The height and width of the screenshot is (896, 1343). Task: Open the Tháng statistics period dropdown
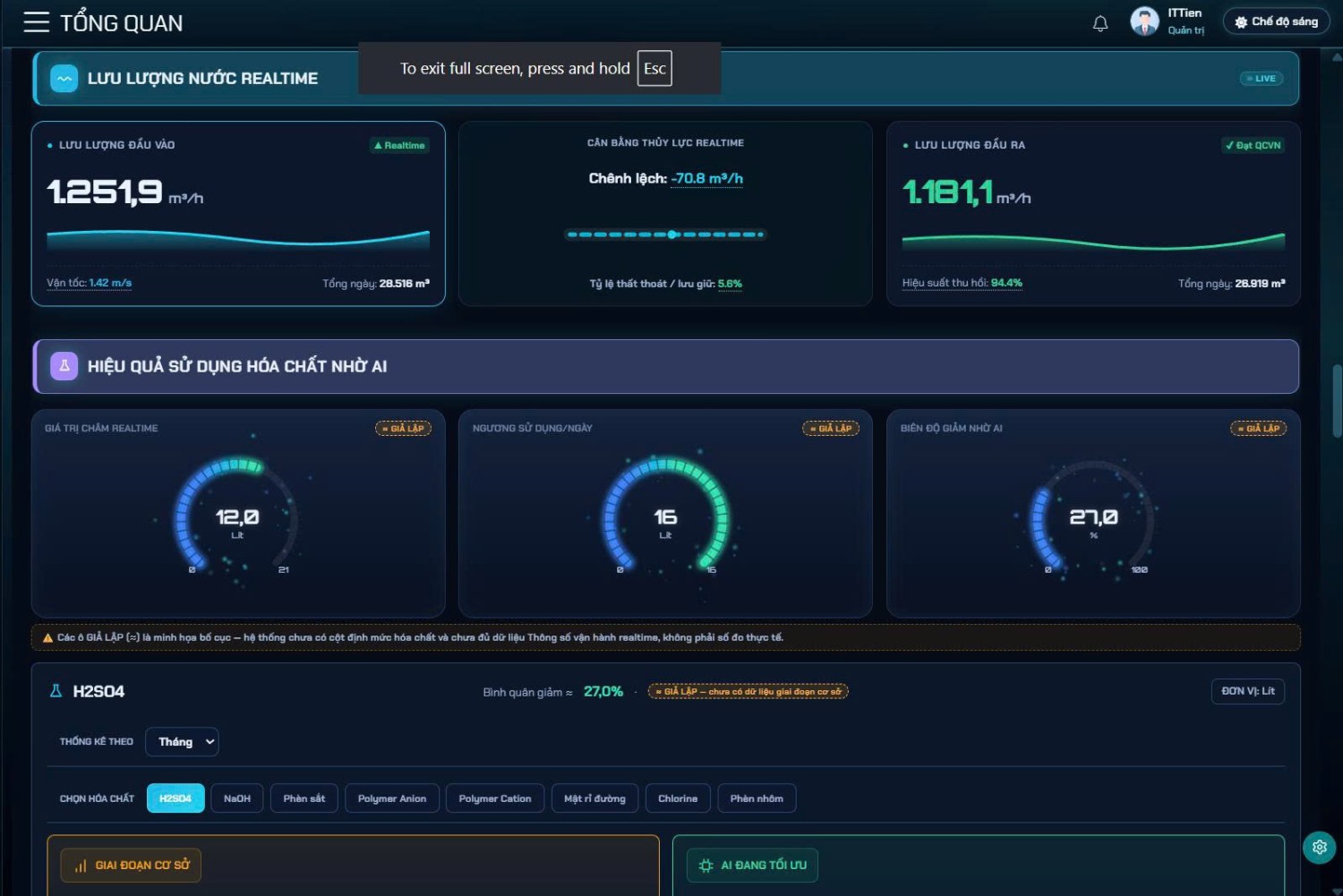[x=182, y=742]
